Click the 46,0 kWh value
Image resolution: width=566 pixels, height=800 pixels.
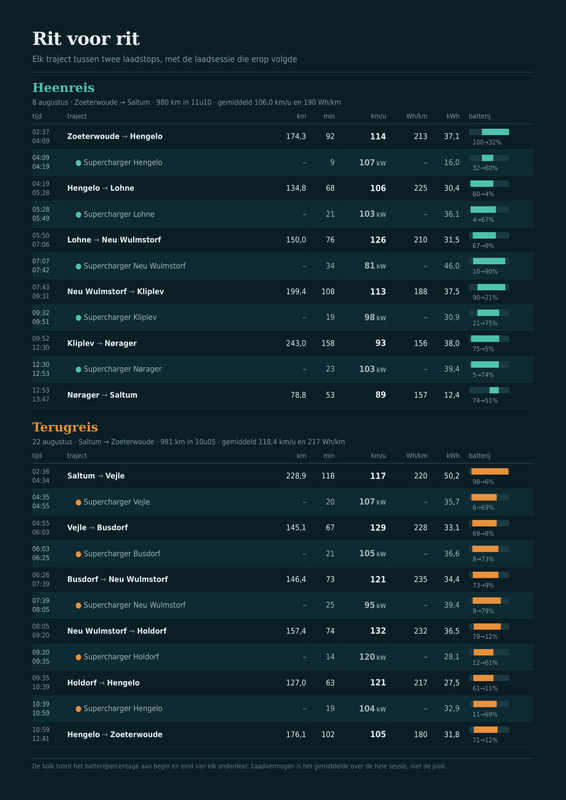(x=452, y=266)
